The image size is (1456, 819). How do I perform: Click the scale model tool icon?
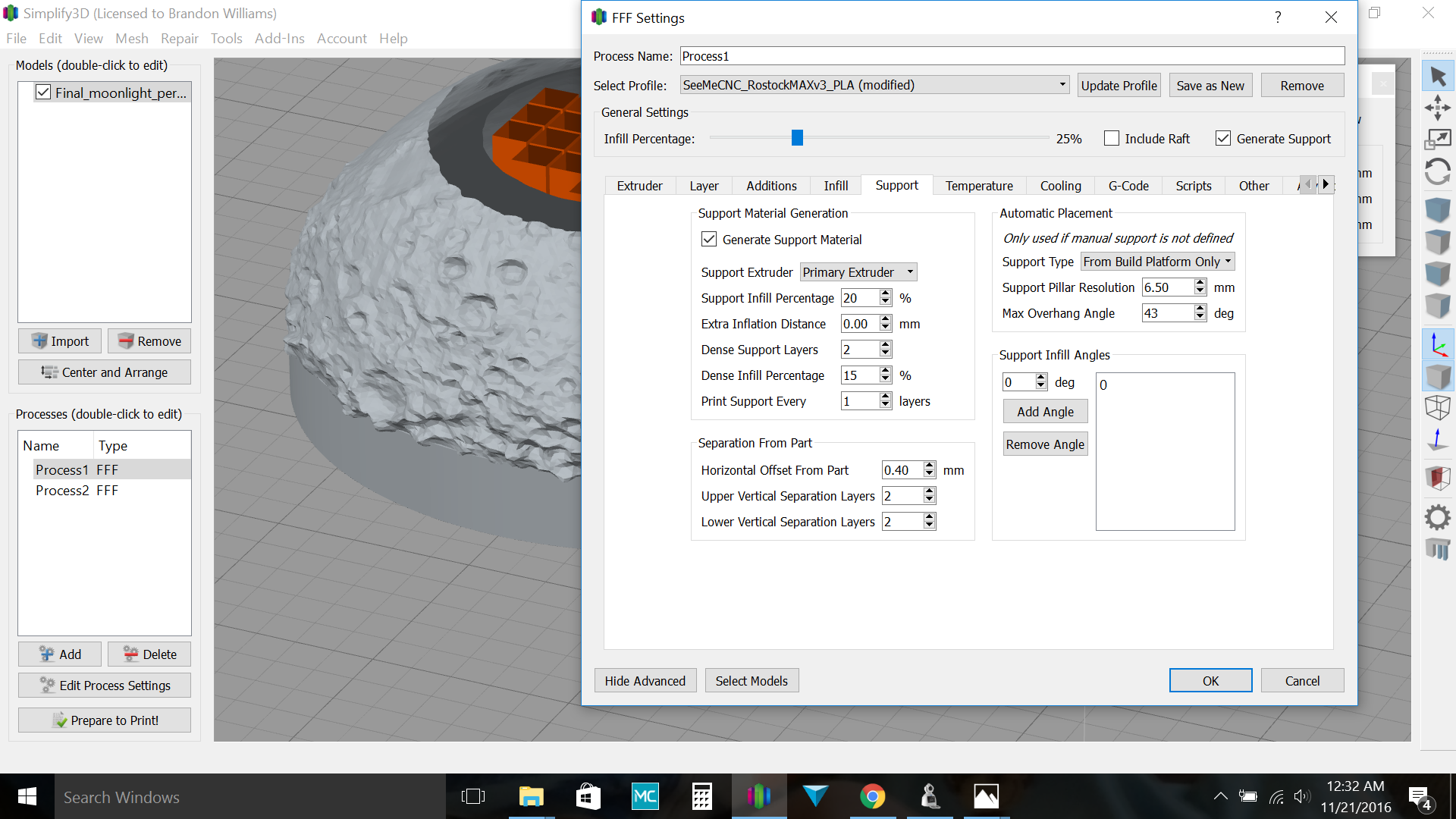(1437, 140)
